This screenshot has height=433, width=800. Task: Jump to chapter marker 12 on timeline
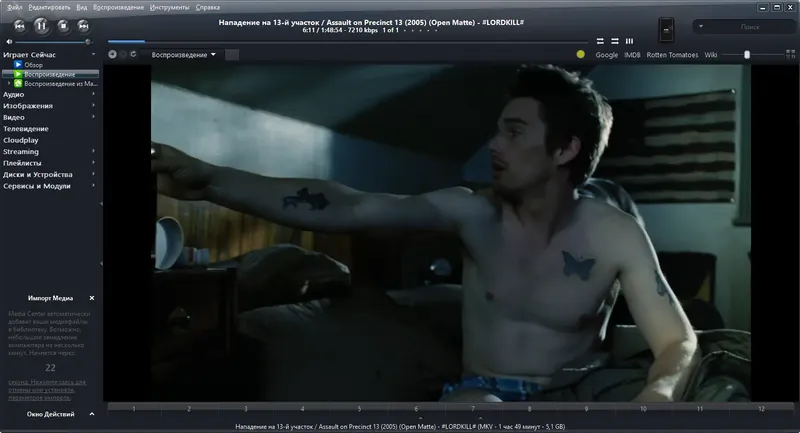[761, 409]
